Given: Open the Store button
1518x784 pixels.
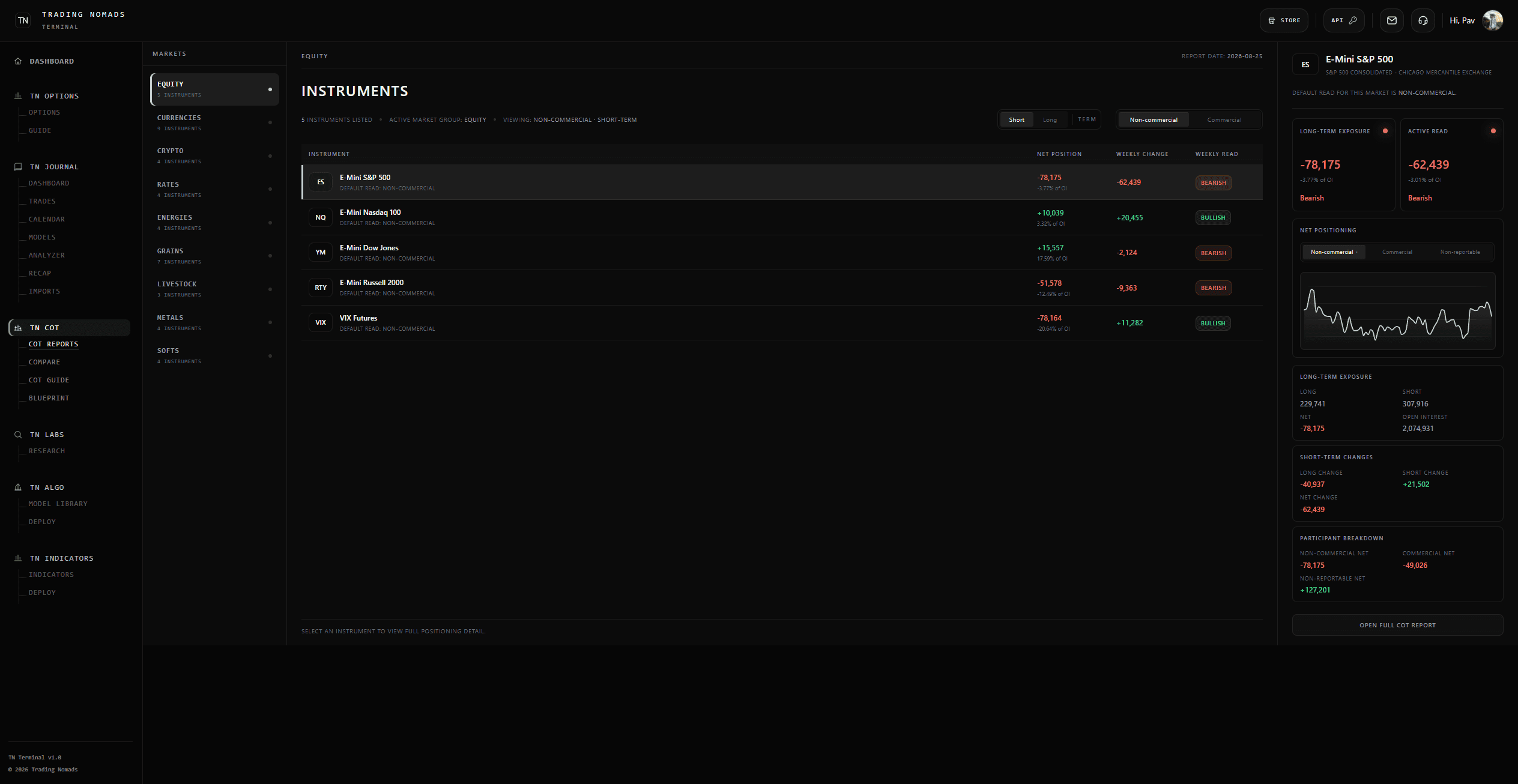Looking at the screenshot, I should tap(1284, 20).
